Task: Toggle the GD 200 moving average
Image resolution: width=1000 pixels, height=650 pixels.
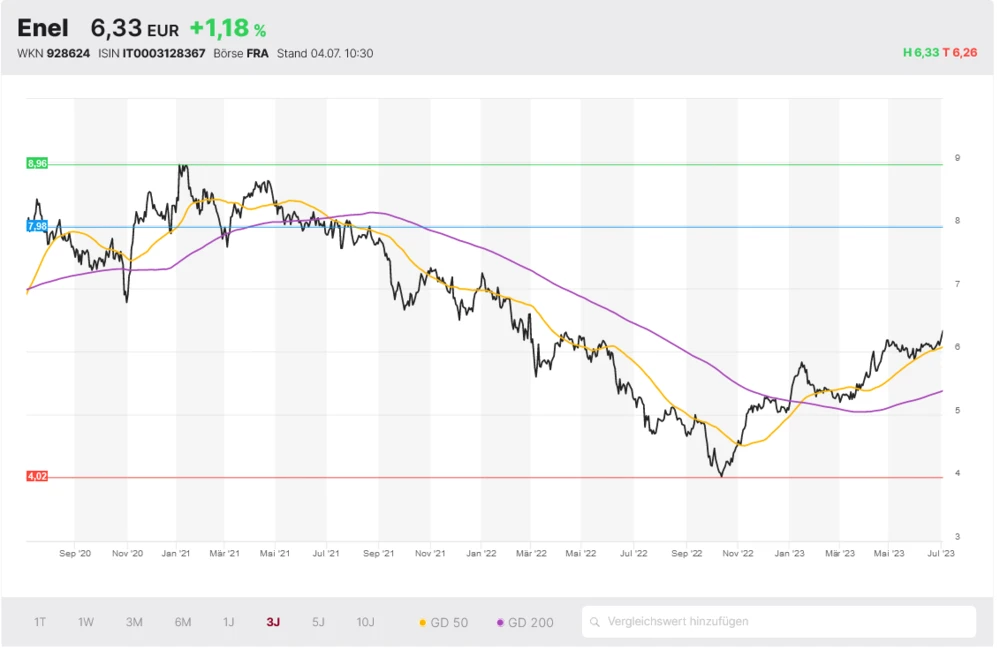Action: [525, 623]
